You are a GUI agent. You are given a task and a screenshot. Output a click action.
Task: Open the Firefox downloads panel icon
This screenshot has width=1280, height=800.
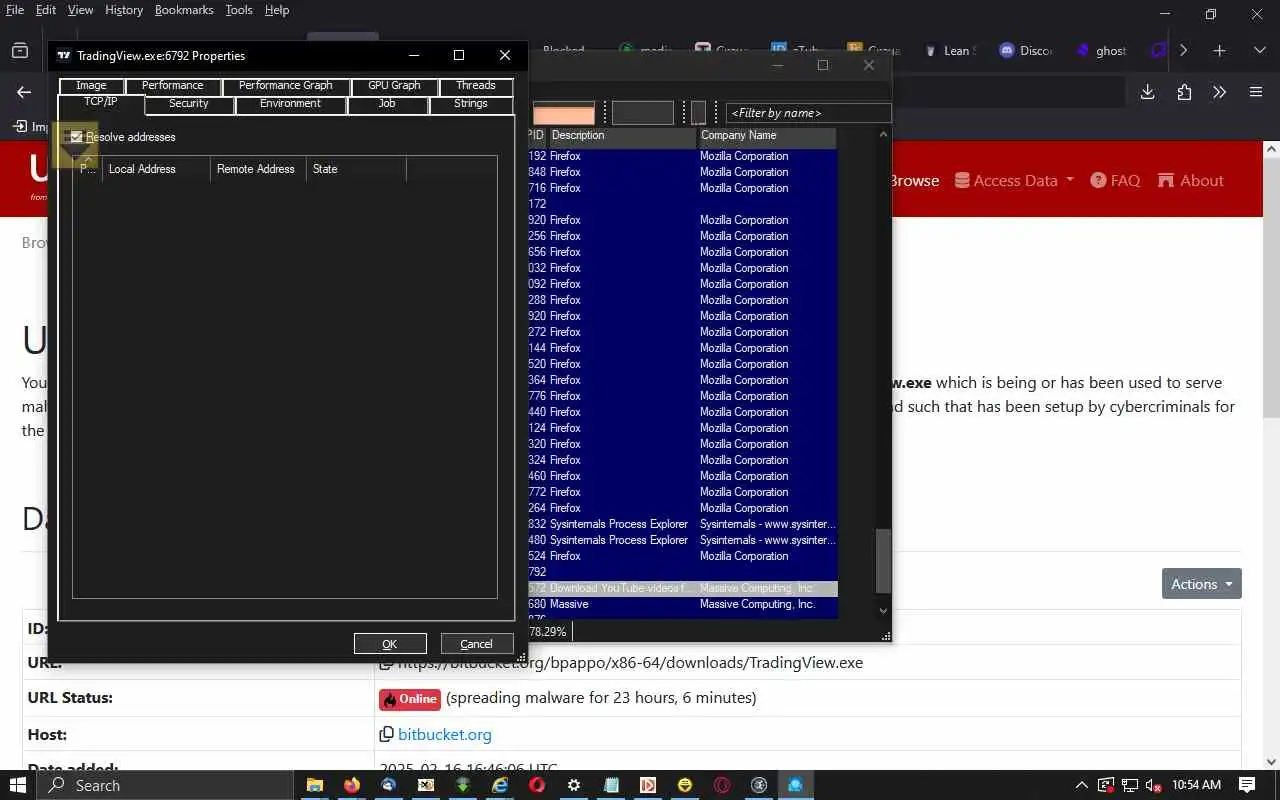pos(1148,92)
